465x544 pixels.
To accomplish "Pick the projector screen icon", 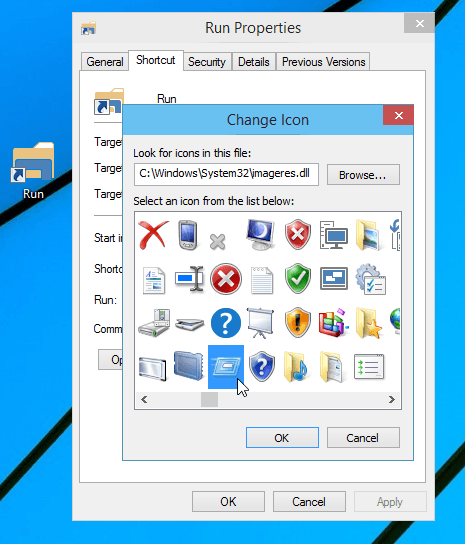I will (260, 323).
